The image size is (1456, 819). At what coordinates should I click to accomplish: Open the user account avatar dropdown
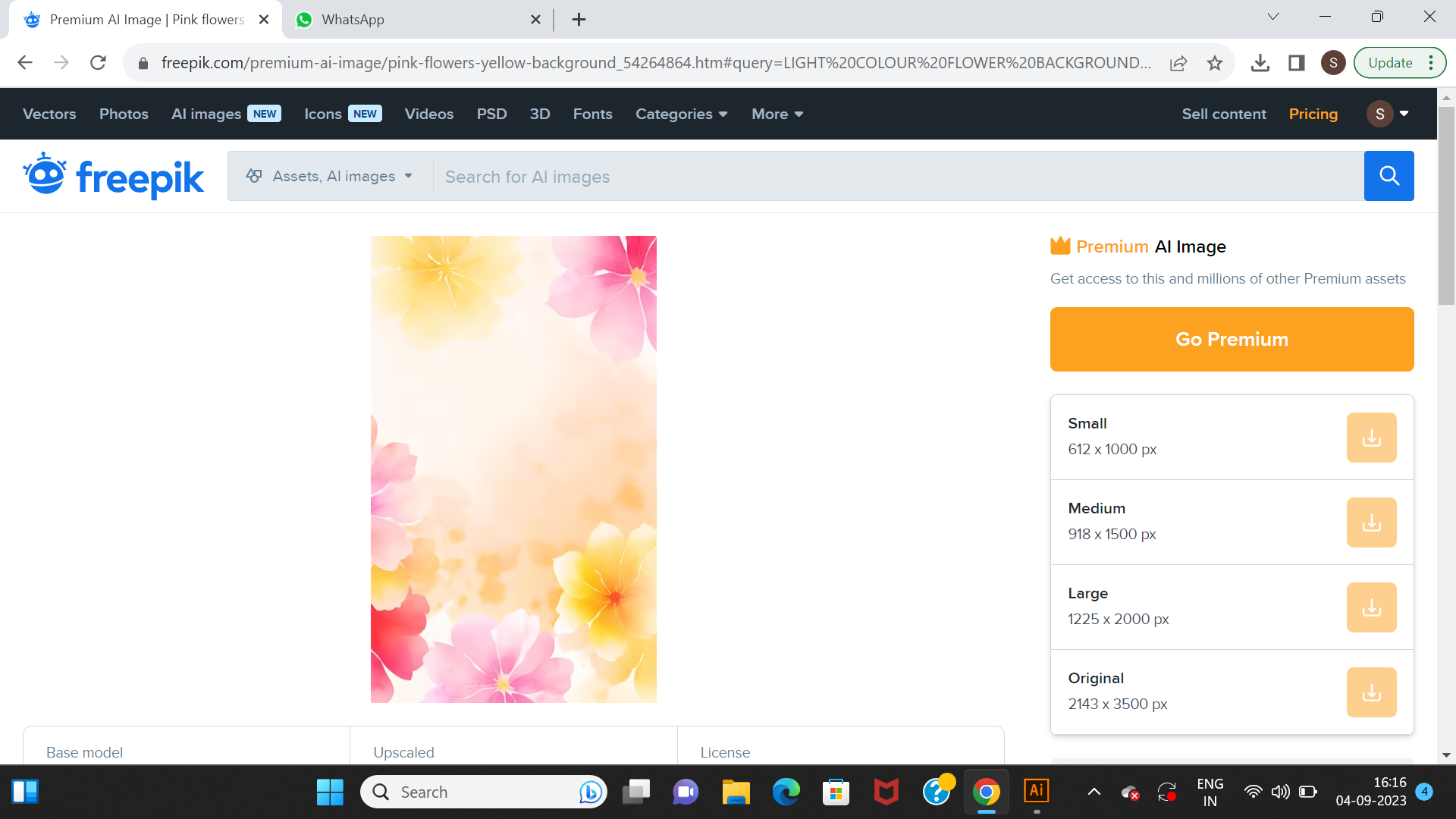tap(1388, 114)
